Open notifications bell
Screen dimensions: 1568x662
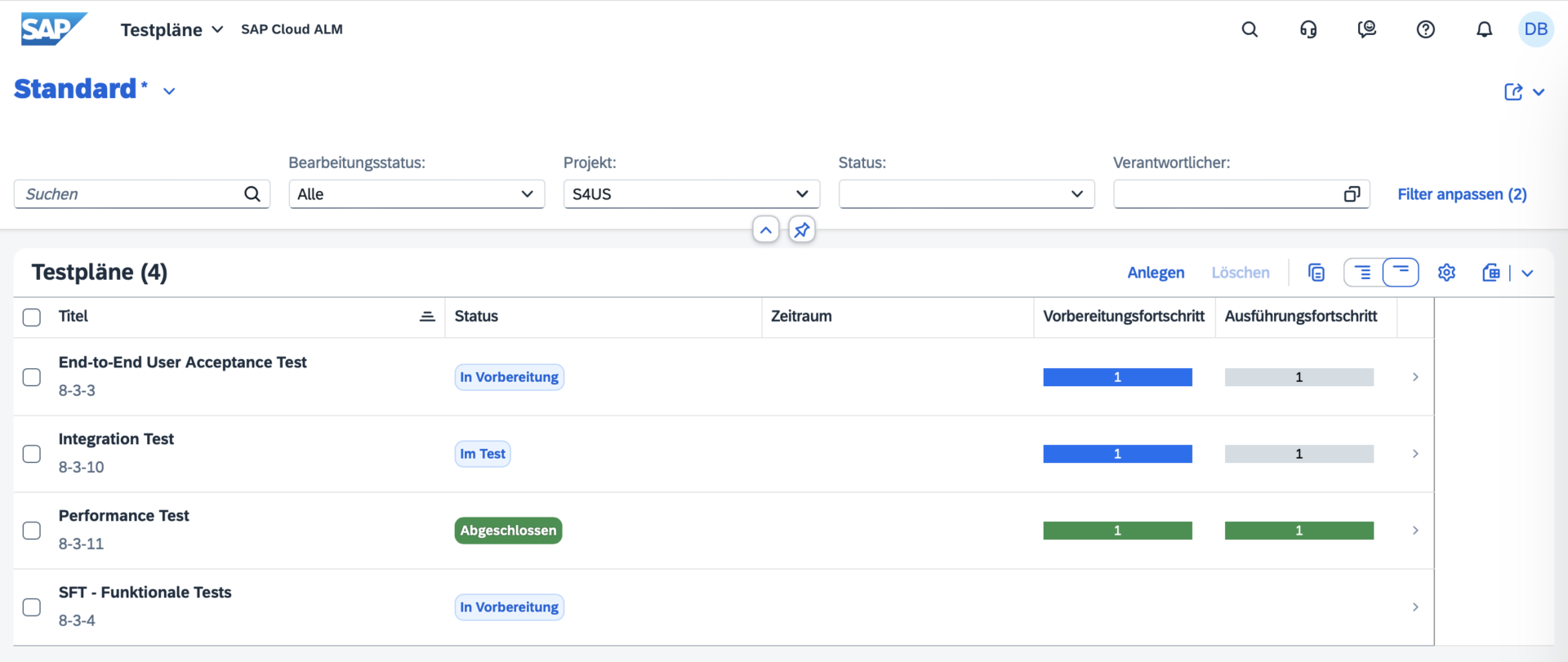(x=1484, y=29)
